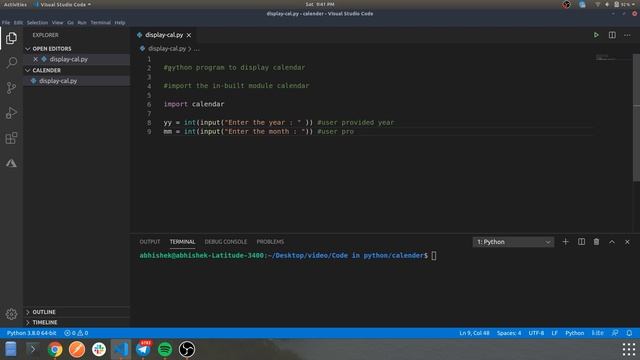Change language mode via Python
The width and height of the screenshot is (640, 360).
click(x=575, y=333)
